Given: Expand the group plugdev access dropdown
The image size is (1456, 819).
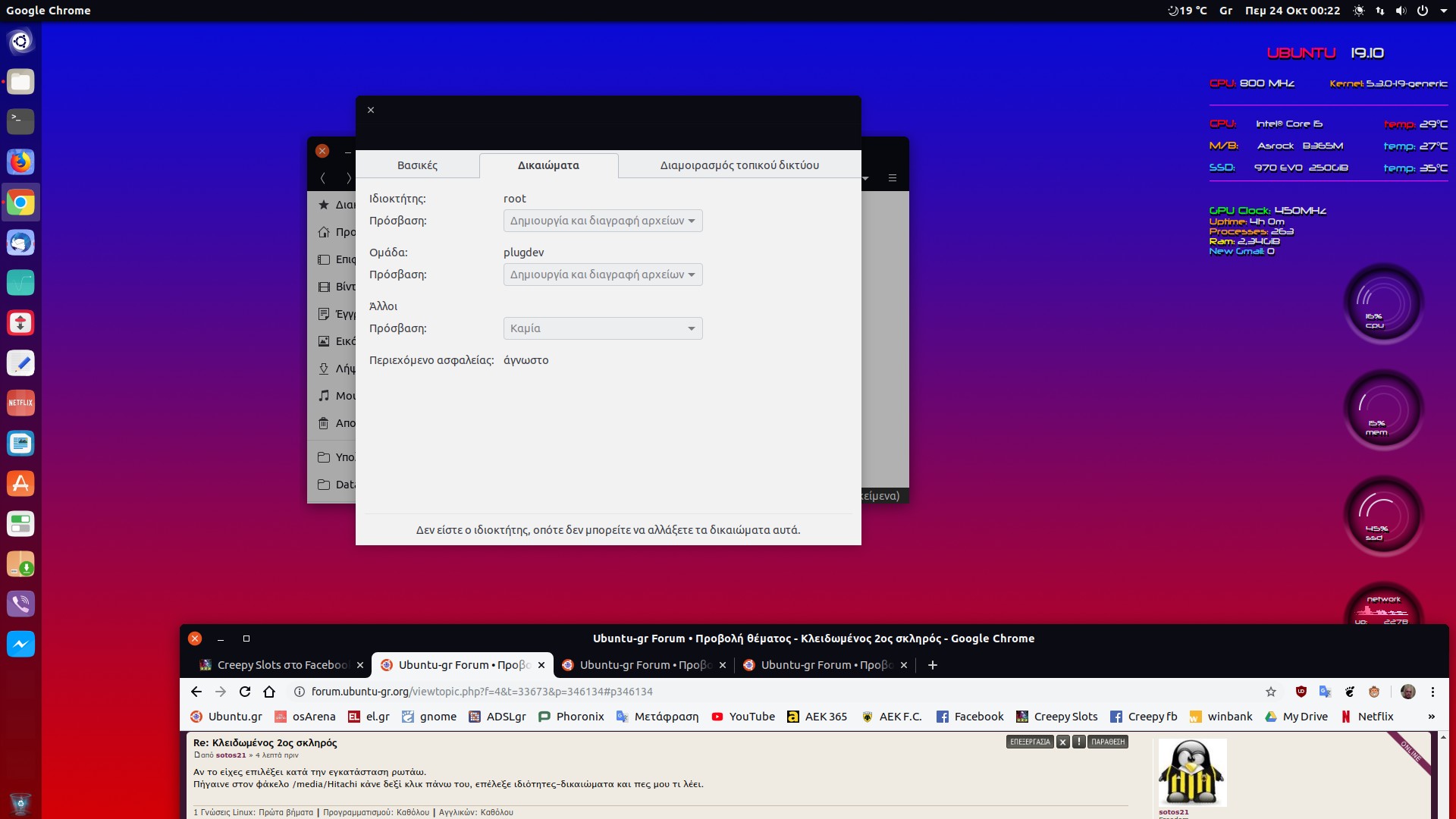Looking at the screenshot, I should click(x=603, y=275).
